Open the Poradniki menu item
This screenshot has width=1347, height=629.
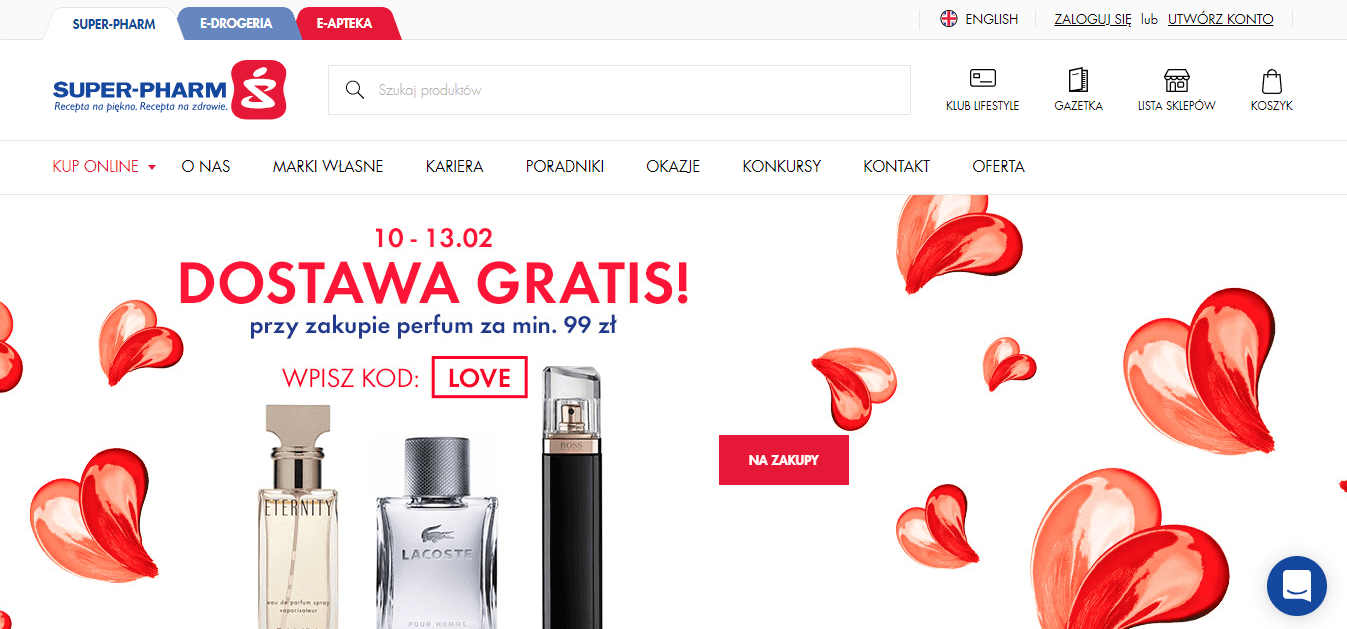tap(565, 167)
